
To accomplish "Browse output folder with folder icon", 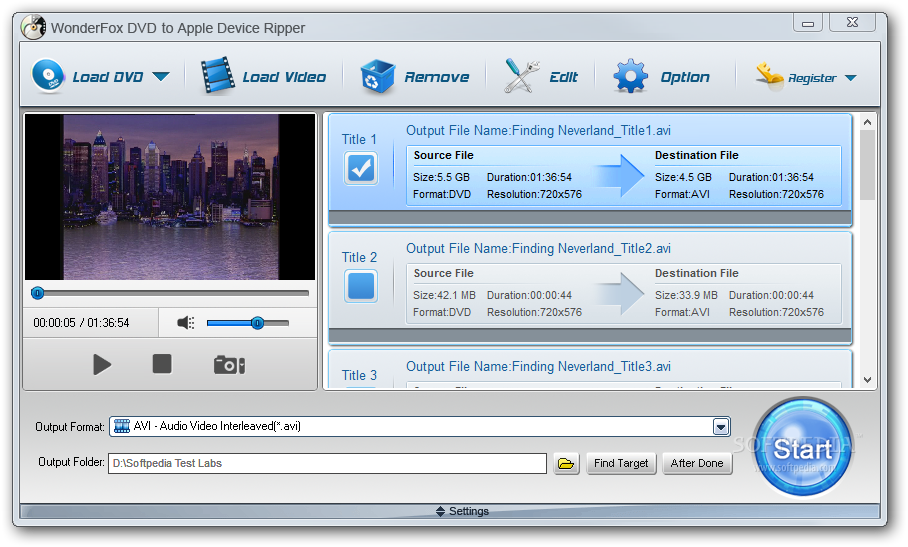I will click(566, 464).
